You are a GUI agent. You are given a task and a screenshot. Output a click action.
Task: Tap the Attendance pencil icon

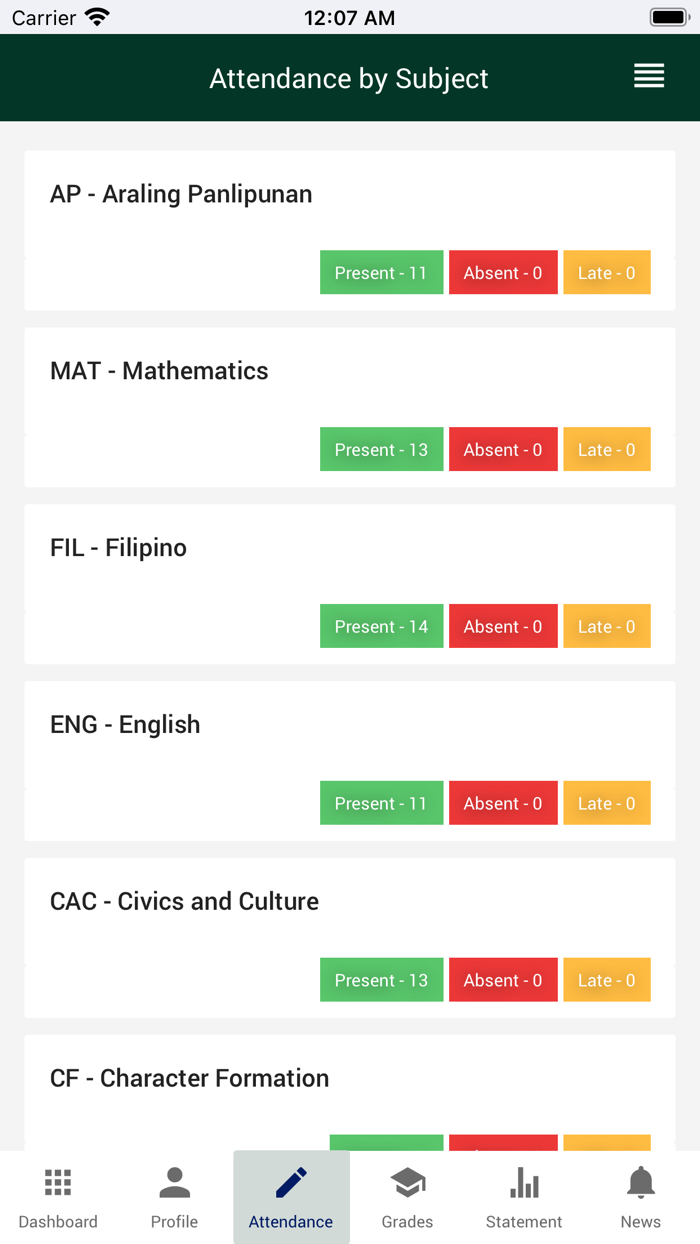tap(291, 1183)
